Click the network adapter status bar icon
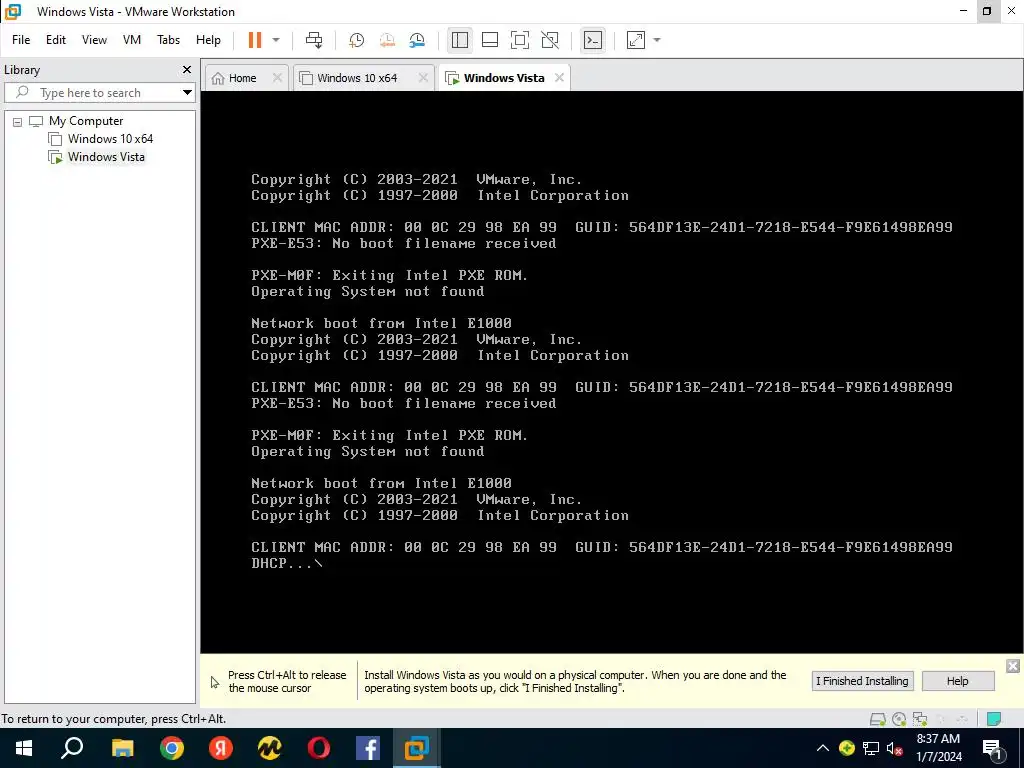The image size is (1024, 768). [920, 719]
